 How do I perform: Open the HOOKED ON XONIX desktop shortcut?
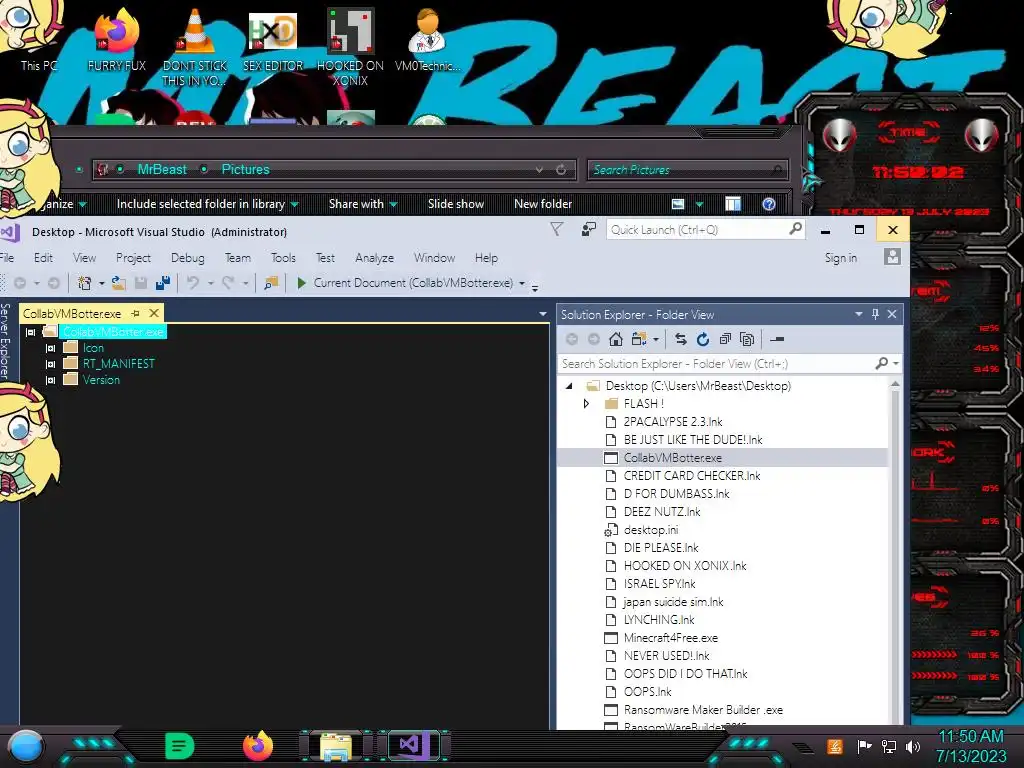point(350,47)
